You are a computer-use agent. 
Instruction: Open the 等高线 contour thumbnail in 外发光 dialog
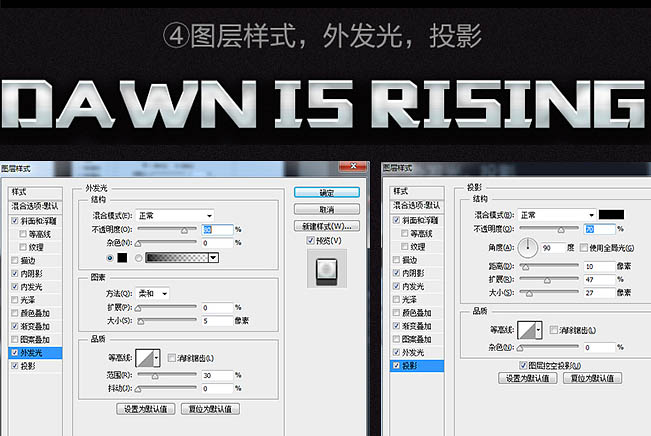(x=145, y=358)
